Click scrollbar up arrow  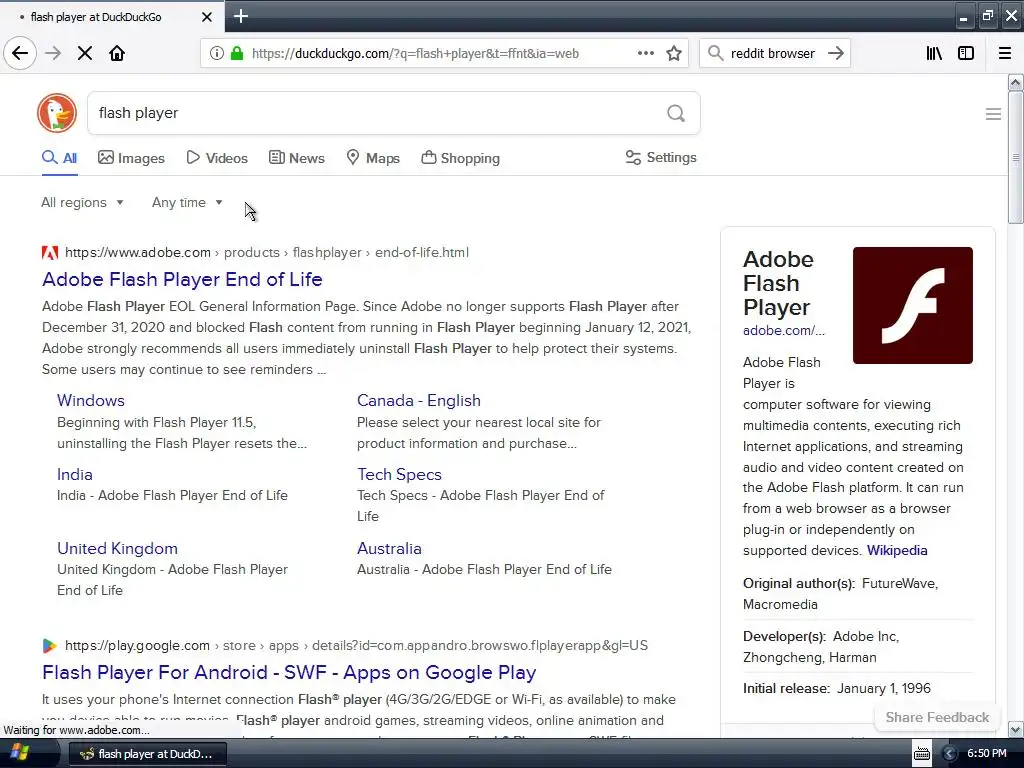pos(1015,82)
